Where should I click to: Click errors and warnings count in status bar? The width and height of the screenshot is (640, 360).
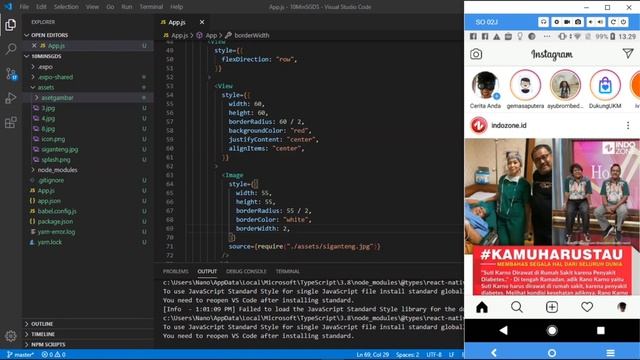[x=53, y=355]
